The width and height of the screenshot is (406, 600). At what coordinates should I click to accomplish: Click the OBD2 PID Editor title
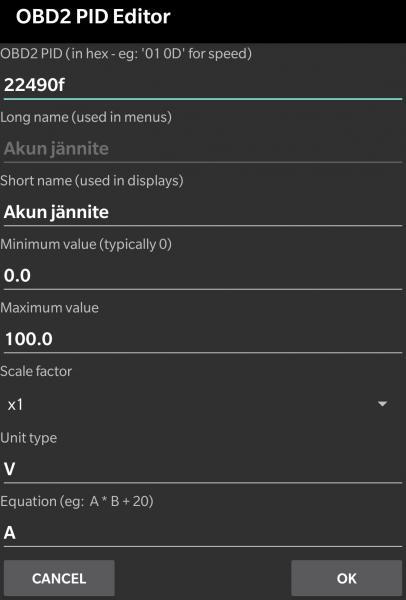pyautogui.click(x=93, y=17)
